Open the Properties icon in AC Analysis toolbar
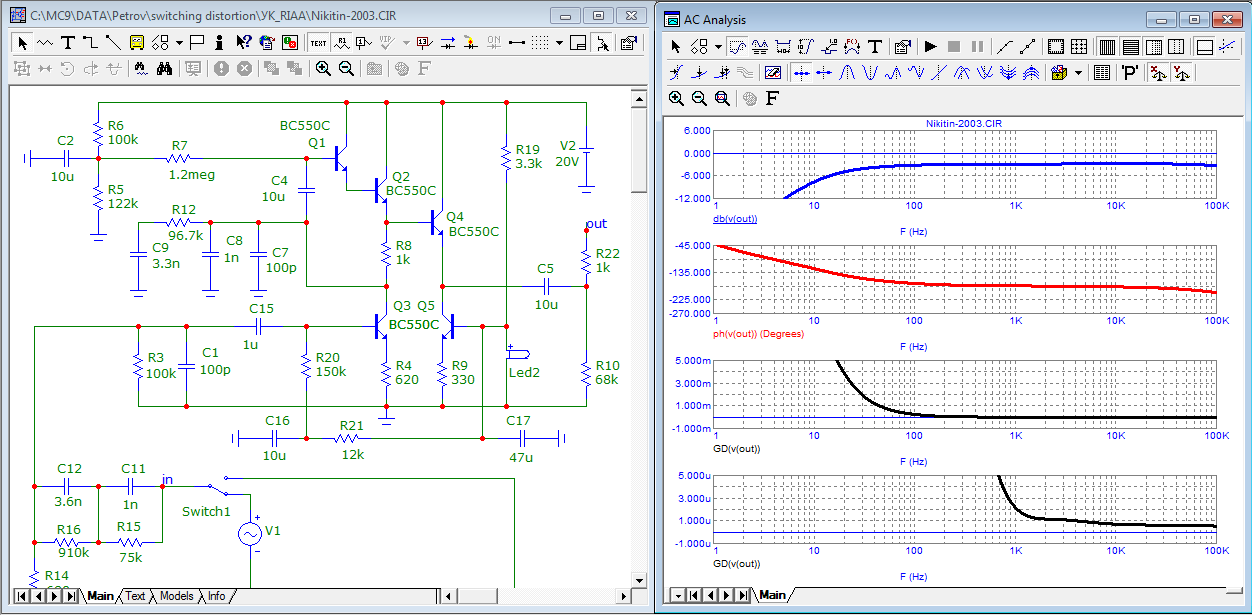The image size is (1252, 615). (x=902, y=46)
